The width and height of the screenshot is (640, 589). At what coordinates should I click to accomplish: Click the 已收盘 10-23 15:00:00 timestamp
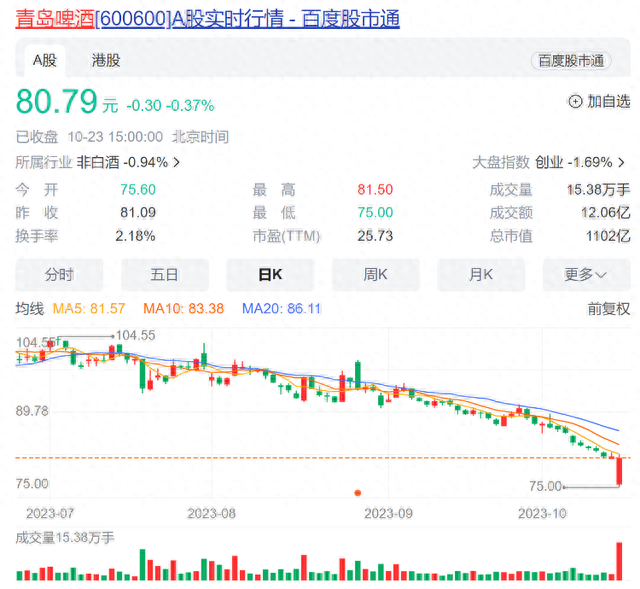pyautogui.click(x=122, y=137)
